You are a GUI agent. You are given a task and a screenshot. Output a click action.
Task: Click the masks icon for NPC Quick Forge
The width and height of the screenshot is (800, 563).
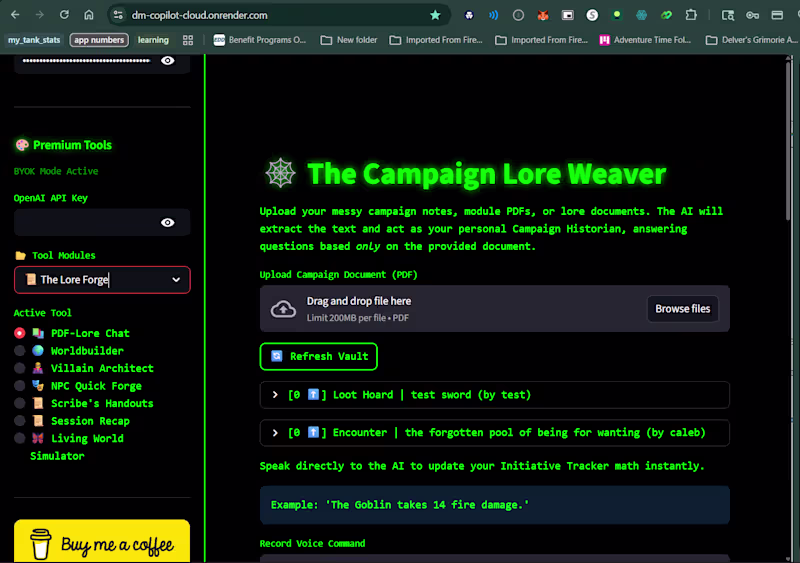[38, 385]
